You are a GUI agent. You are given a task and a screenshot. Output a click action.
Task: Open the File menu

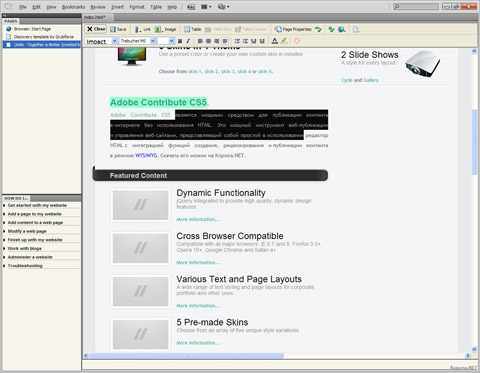23,7
